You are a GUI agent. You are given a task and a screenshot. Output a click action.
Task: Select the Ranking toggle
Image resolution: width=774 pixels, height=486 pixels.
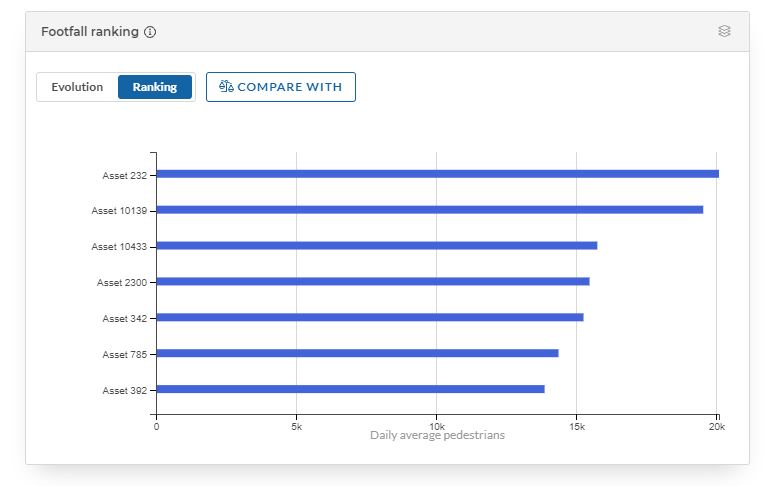155,87
